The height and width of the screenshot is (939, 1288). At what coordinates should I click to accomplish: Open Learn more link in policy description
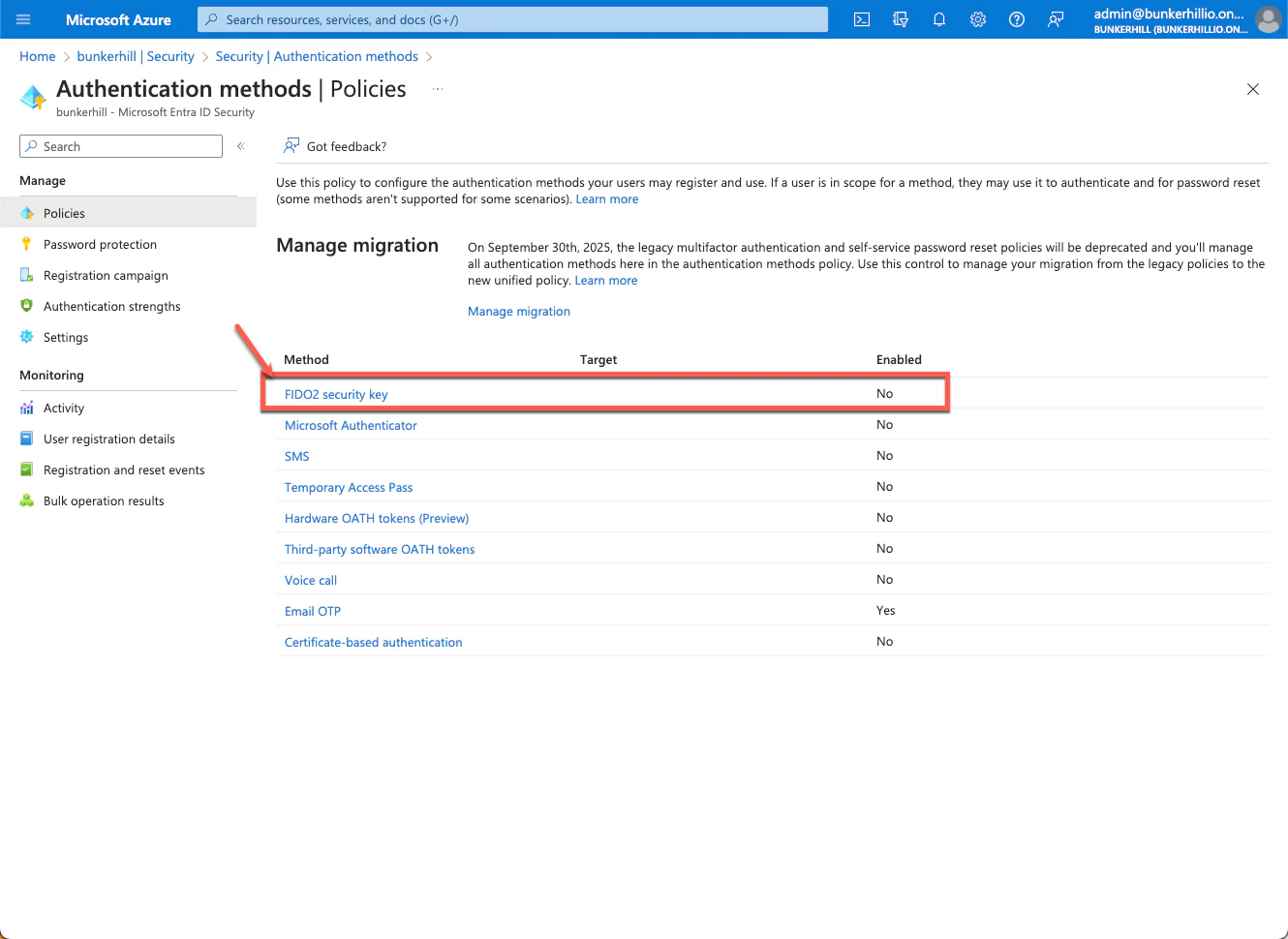click(x=607, y=199)
